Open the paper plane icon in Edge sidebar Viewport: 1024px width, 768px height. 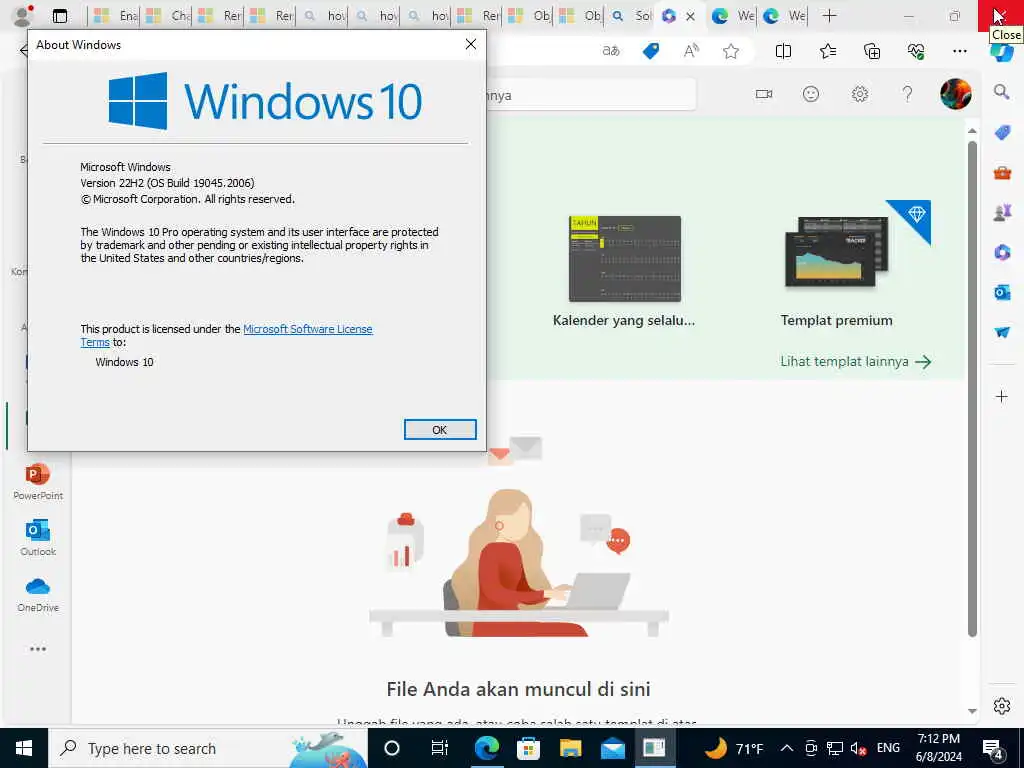tap(1002, 332)
